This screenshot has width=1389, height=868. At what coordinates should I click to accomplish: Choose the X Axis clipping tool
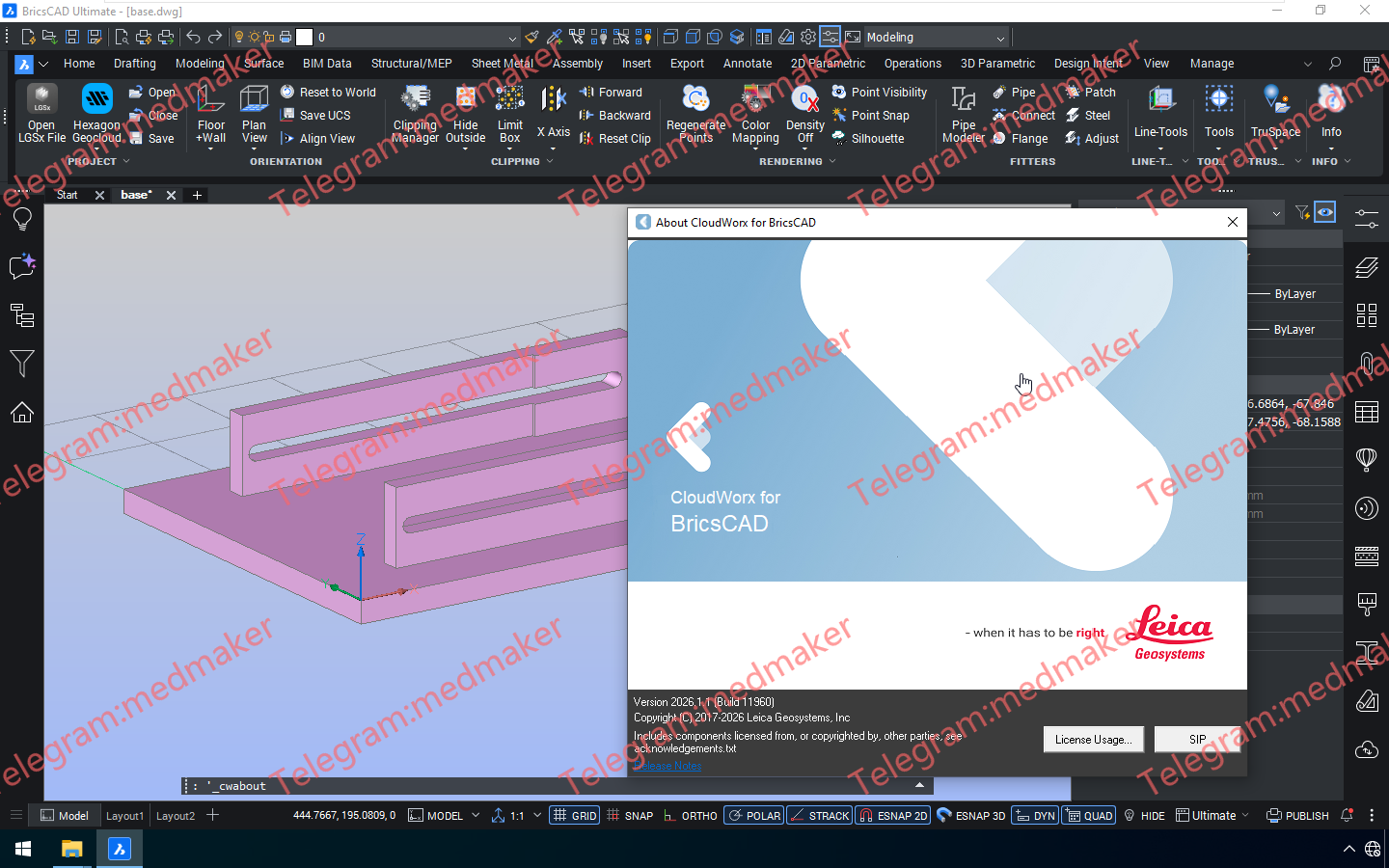[554, 114]
